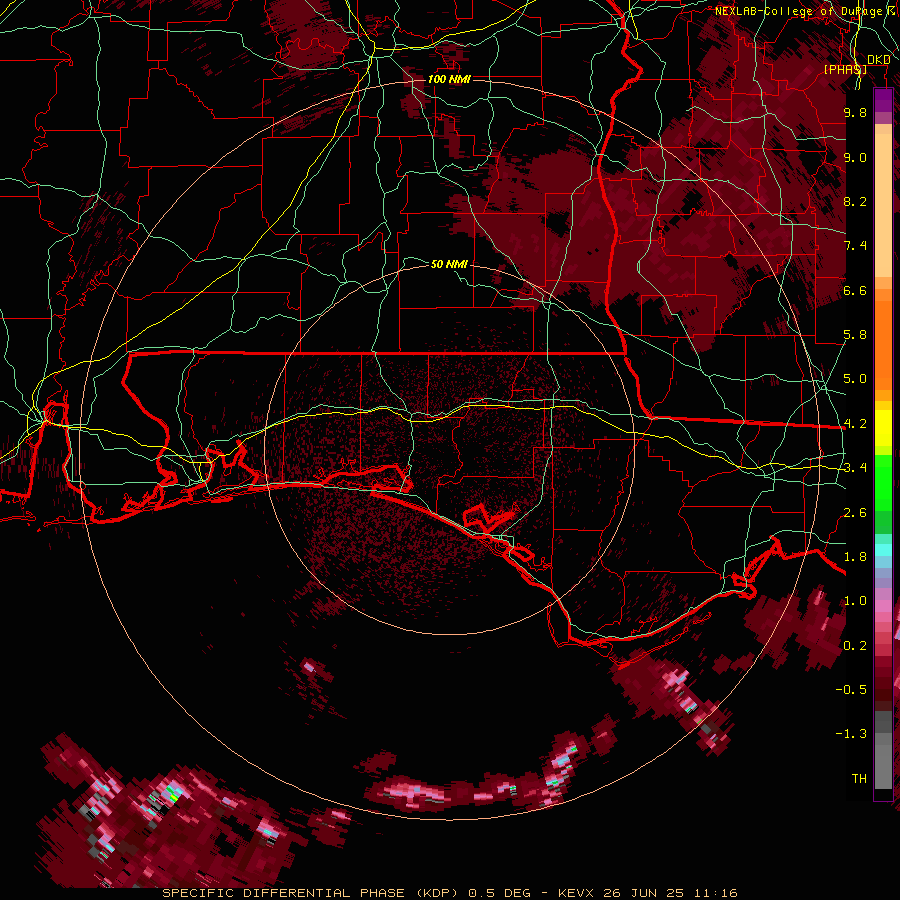Select the 0.2 value on the scale
The height and width of the screenshot is (900, 900).
coord(855,646)
